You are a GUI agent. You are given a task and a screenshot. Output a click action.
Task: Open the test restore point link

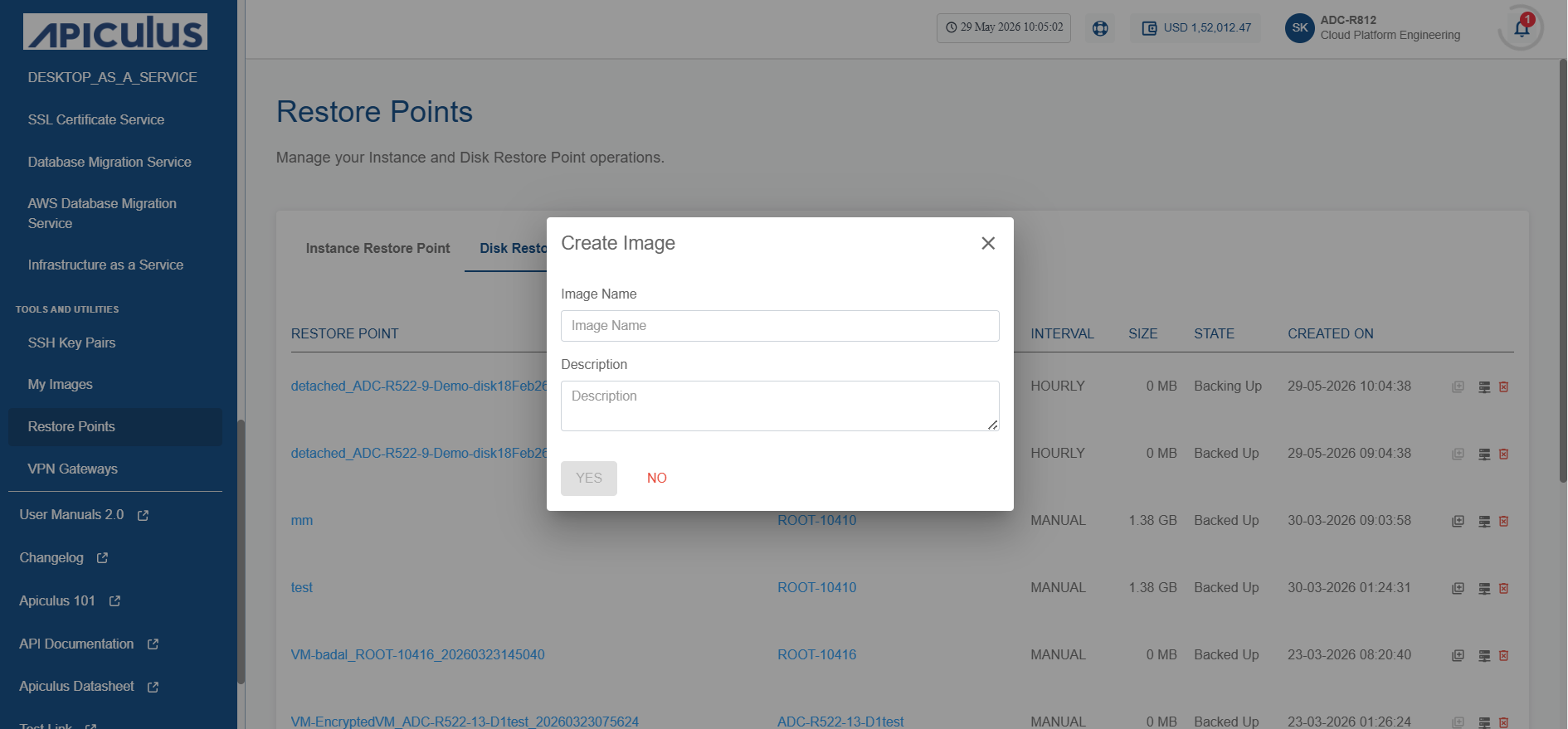coord(302,588)
